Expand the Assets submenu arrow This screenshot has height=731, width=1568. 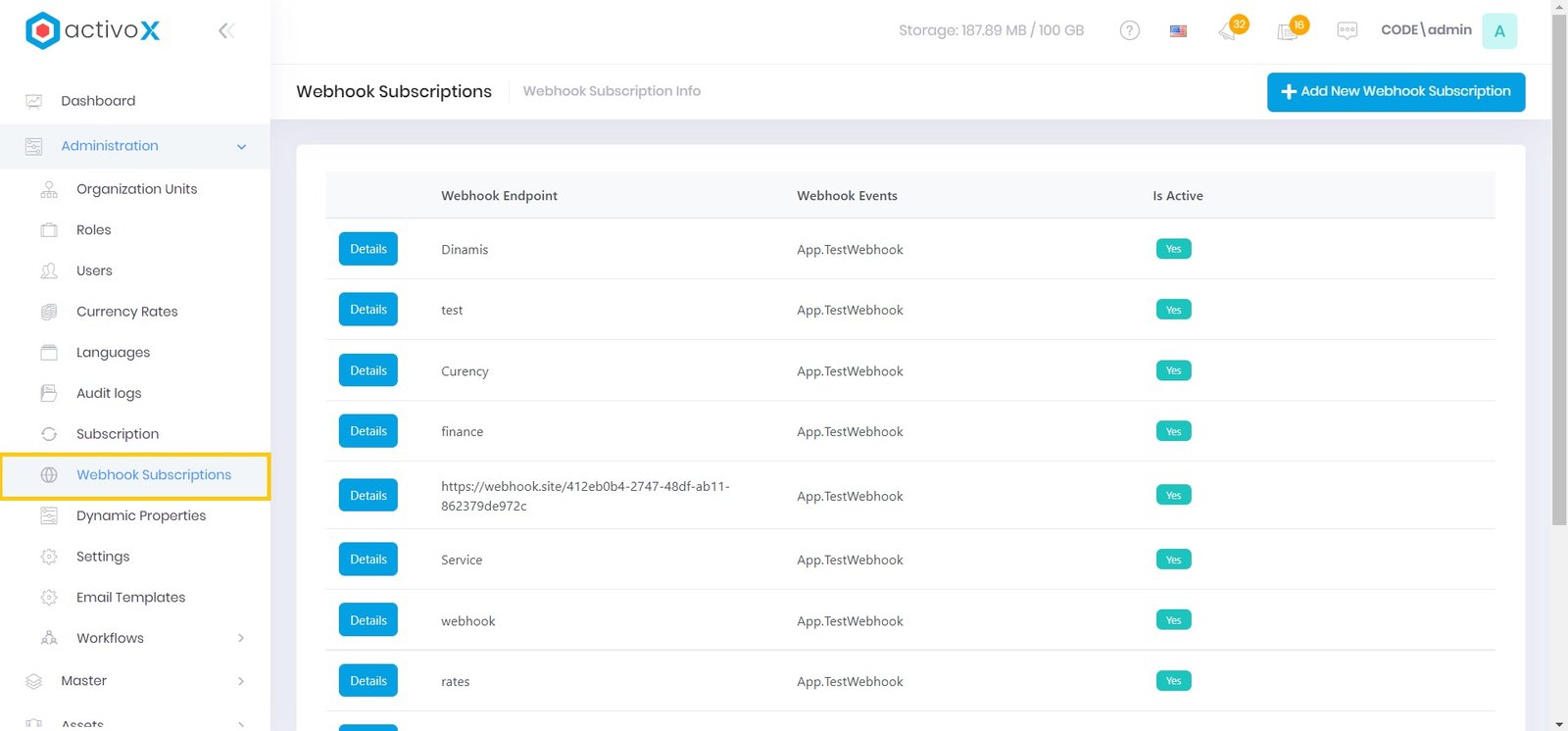tap(241, 724)
